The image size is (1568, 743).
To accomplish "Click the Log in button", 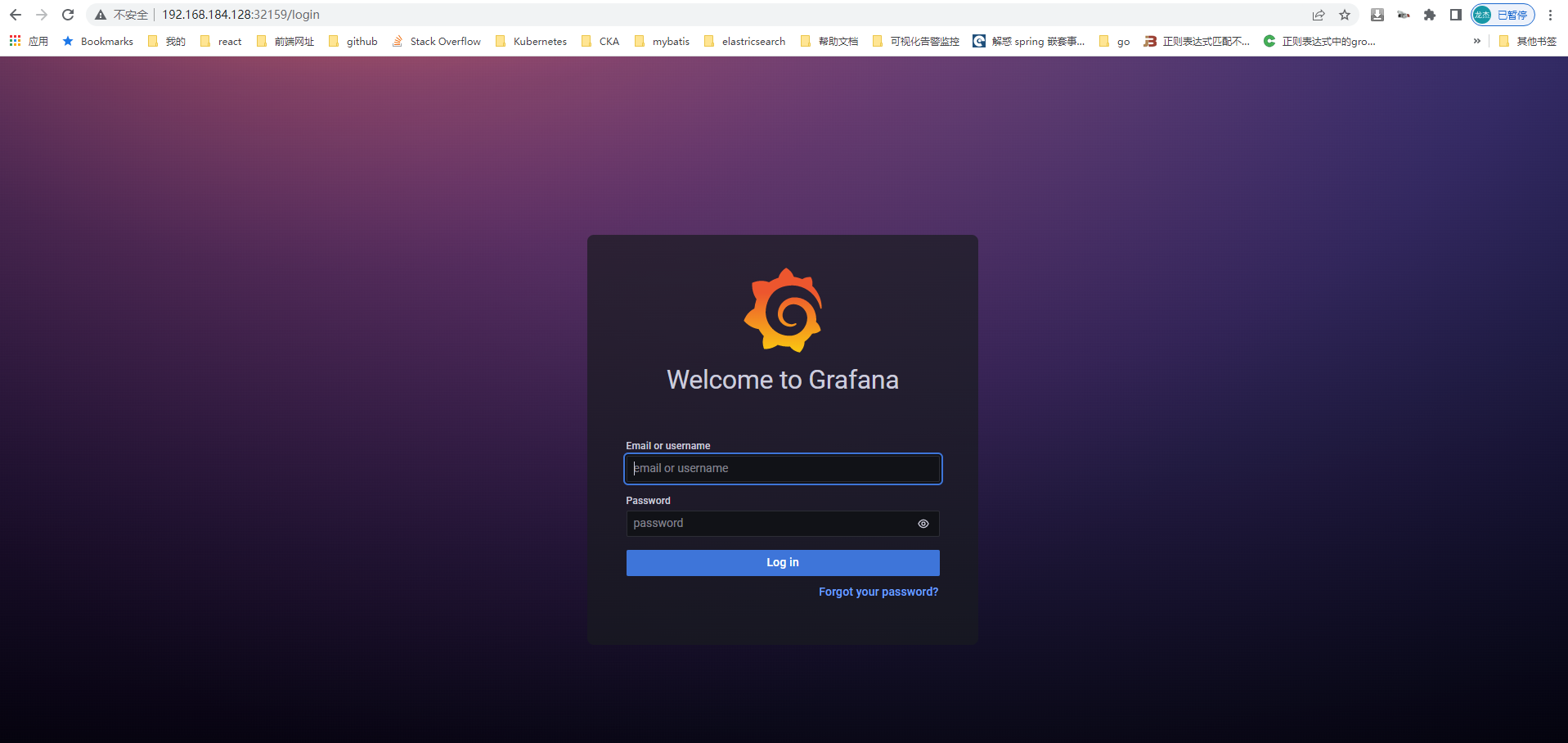I will [x=783, y=563].
